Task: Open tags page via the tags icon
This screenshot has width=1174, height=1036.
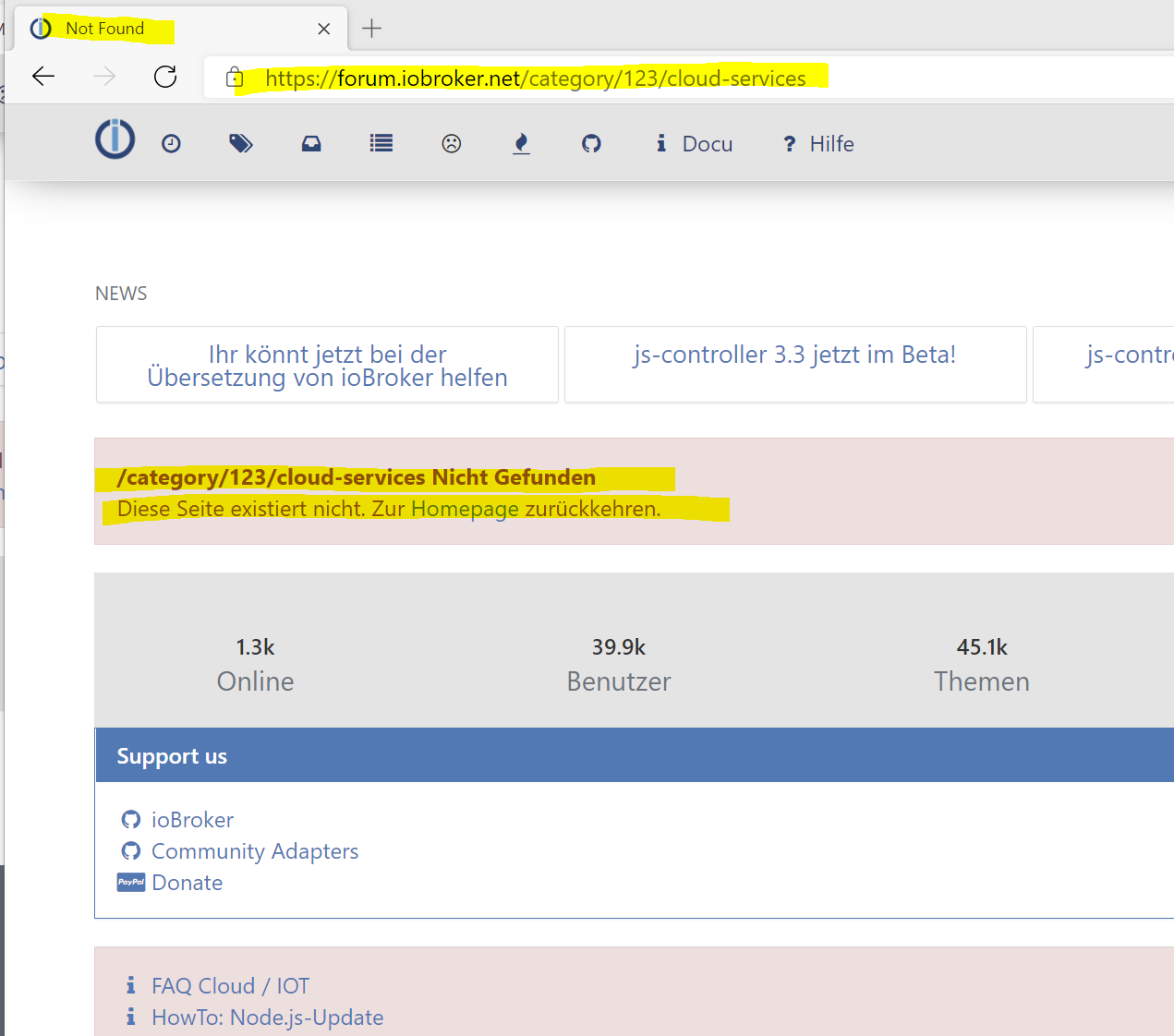Action: click(x=240, y=143)
